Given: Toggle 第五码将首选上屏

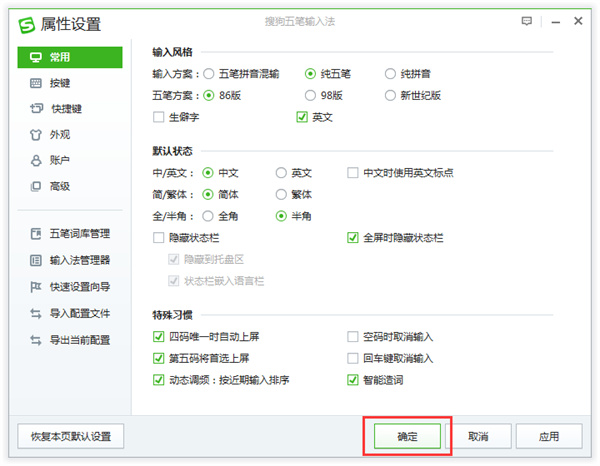Looking at the screenshot, I should coord(158,358).
